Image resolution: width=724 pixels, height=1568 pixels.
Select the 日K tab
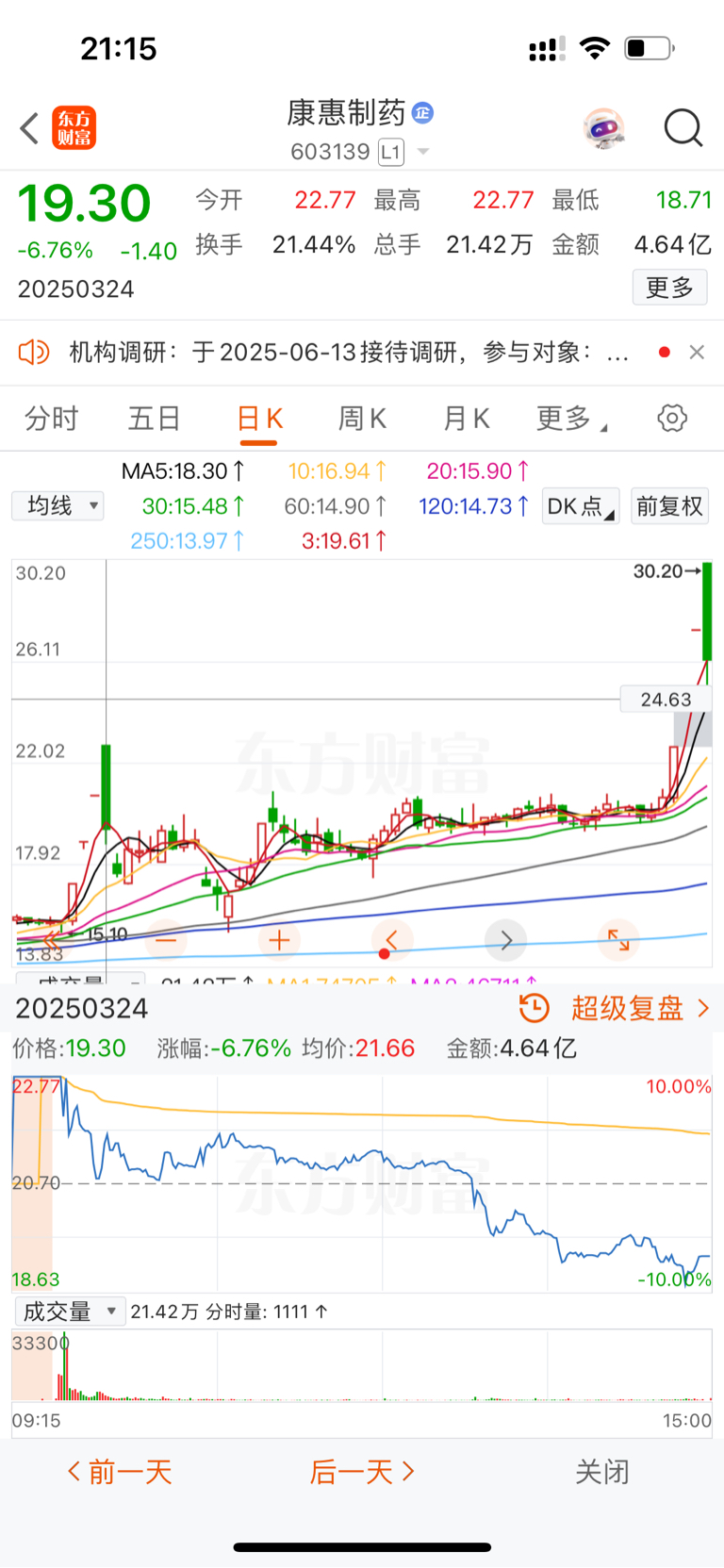tap(259, 419)
